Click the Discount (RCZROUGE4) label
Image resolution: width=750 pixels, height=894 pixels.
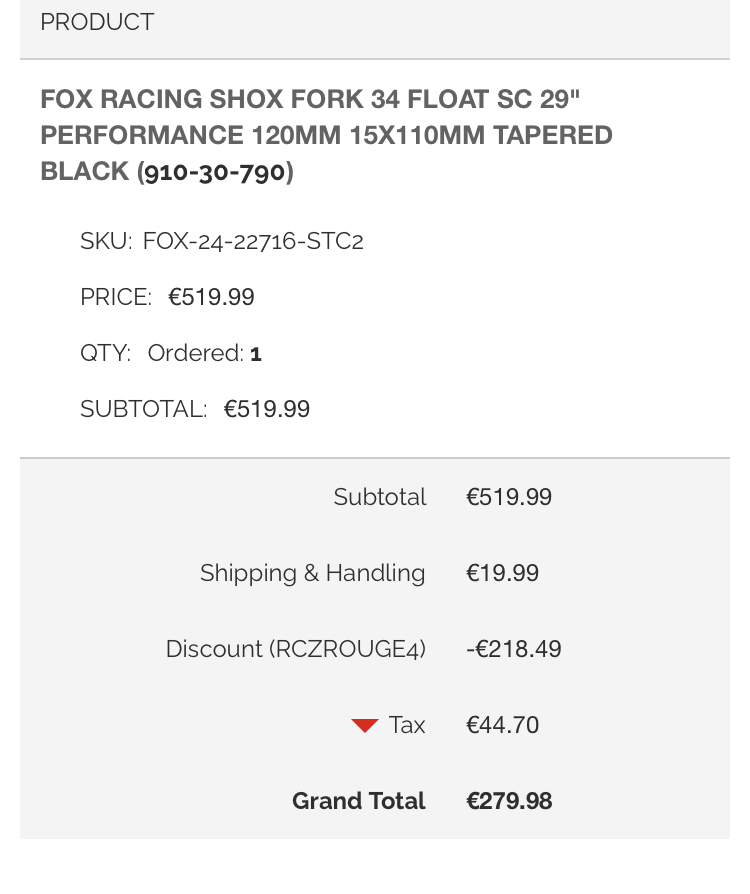295,649
